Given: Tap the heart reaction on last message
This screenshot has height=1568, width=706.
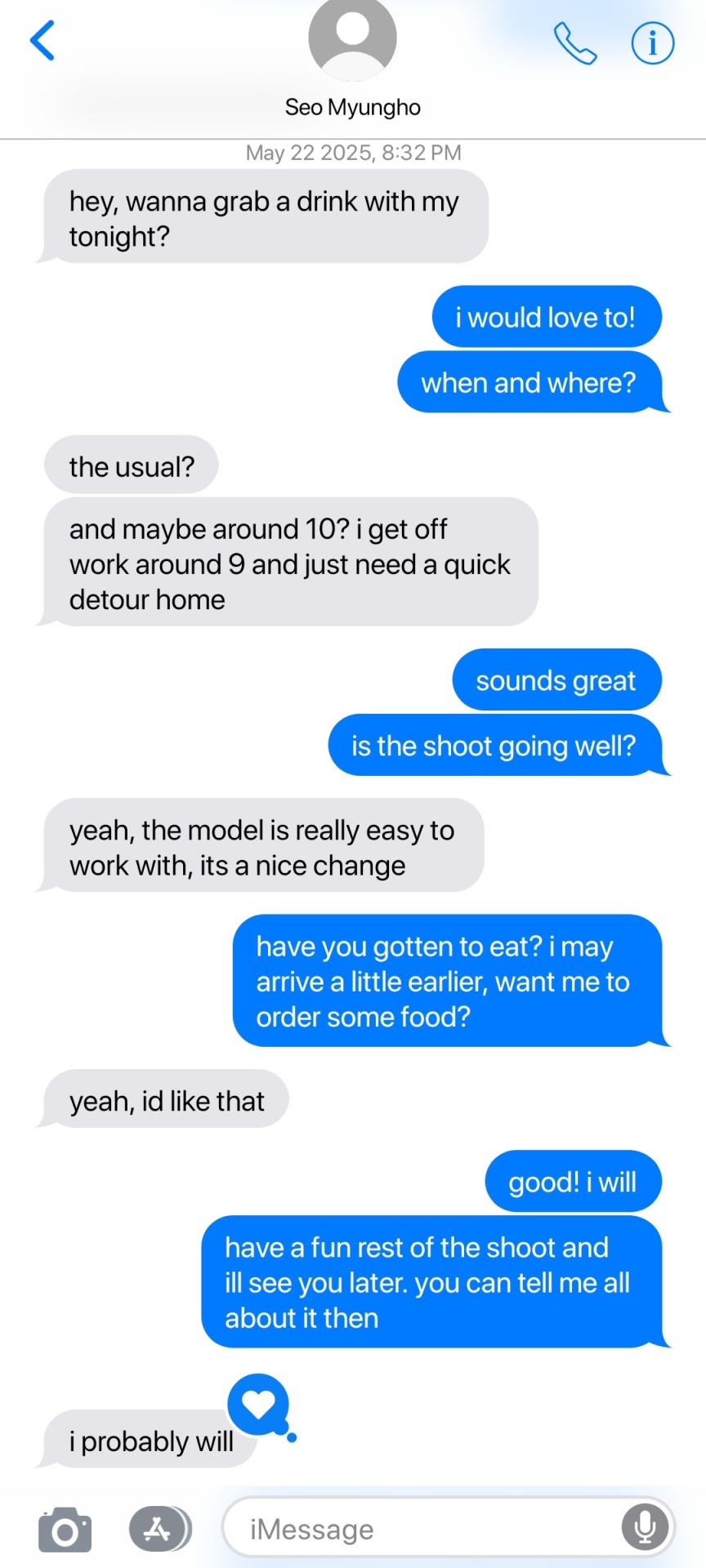Looking at the screenshot, I should tap(259, 1405).
